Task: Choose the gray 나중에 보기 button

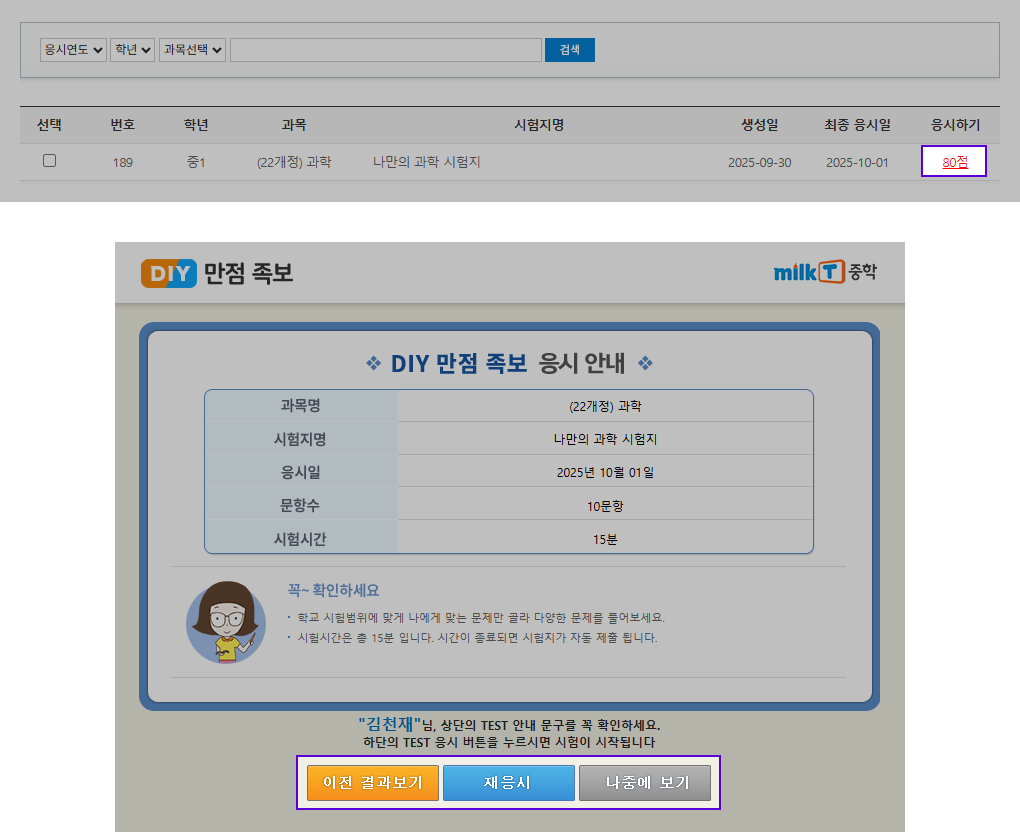Action: tap(645, 783)
